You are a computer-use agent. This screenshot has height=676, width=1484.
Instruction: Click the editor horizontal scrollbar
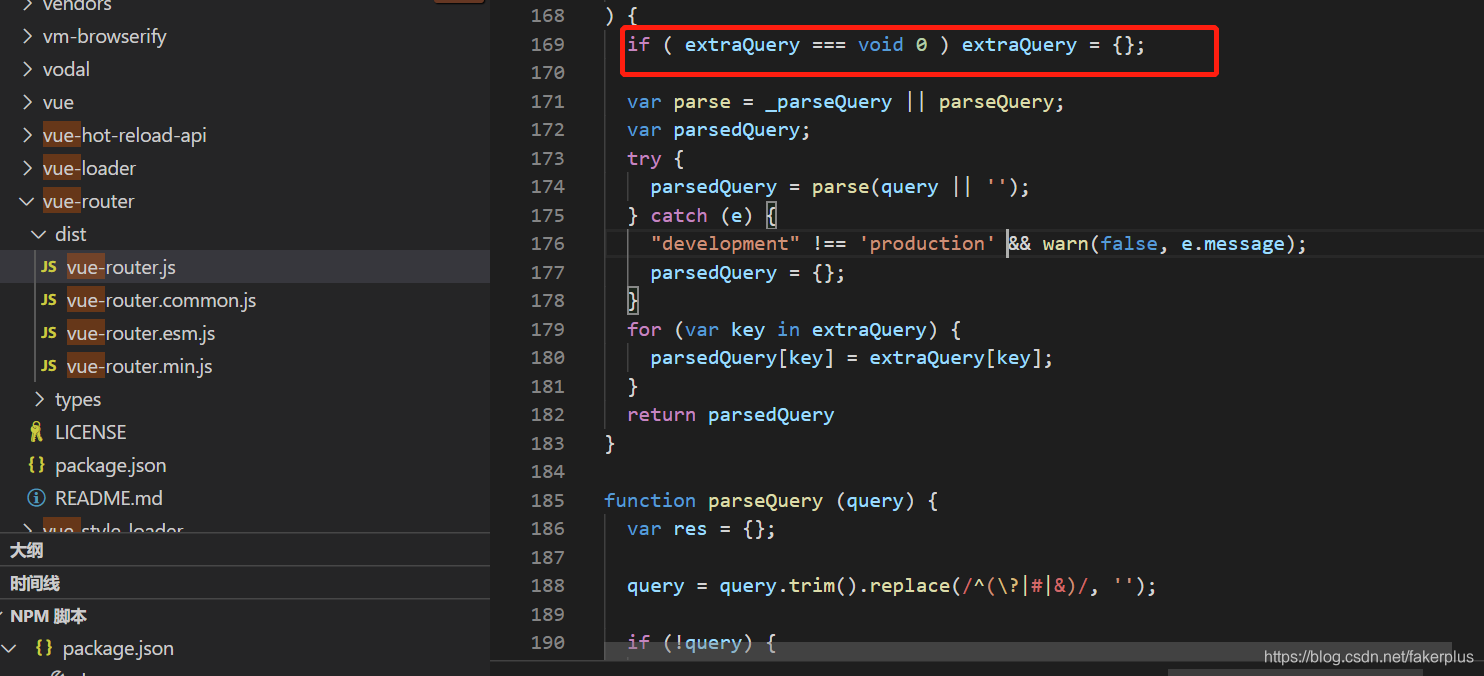(x=1027, y=651)
